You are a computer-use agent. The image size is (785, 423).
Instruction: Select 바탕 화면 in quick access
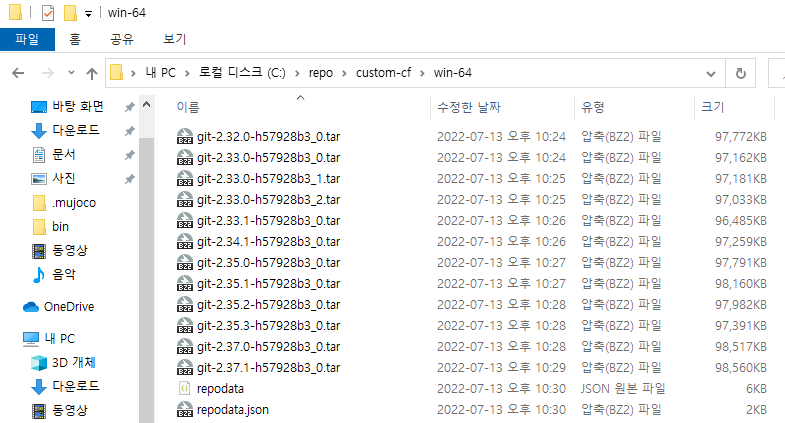pos(78,106)
